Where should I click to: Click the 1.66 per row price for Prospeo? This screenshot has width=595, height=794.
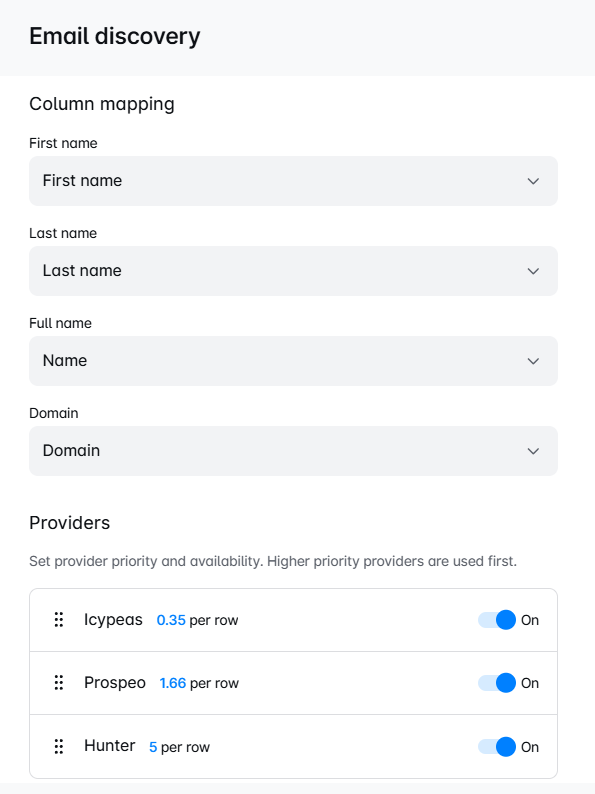coord(199,684)
